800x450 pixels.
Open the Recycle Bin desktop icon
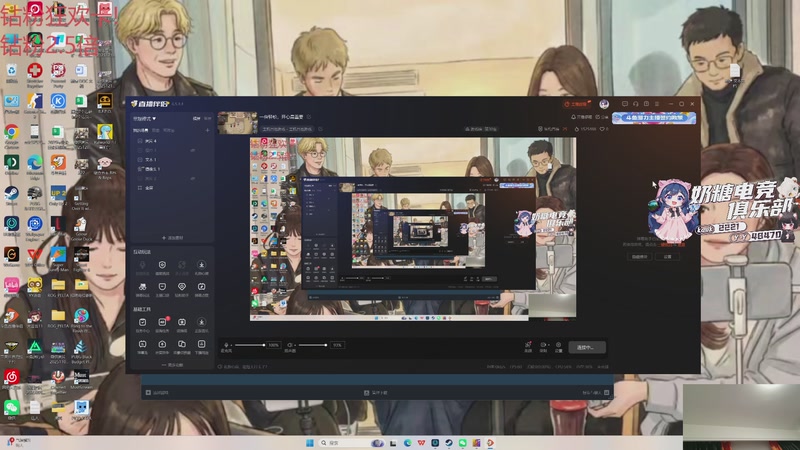11,72
